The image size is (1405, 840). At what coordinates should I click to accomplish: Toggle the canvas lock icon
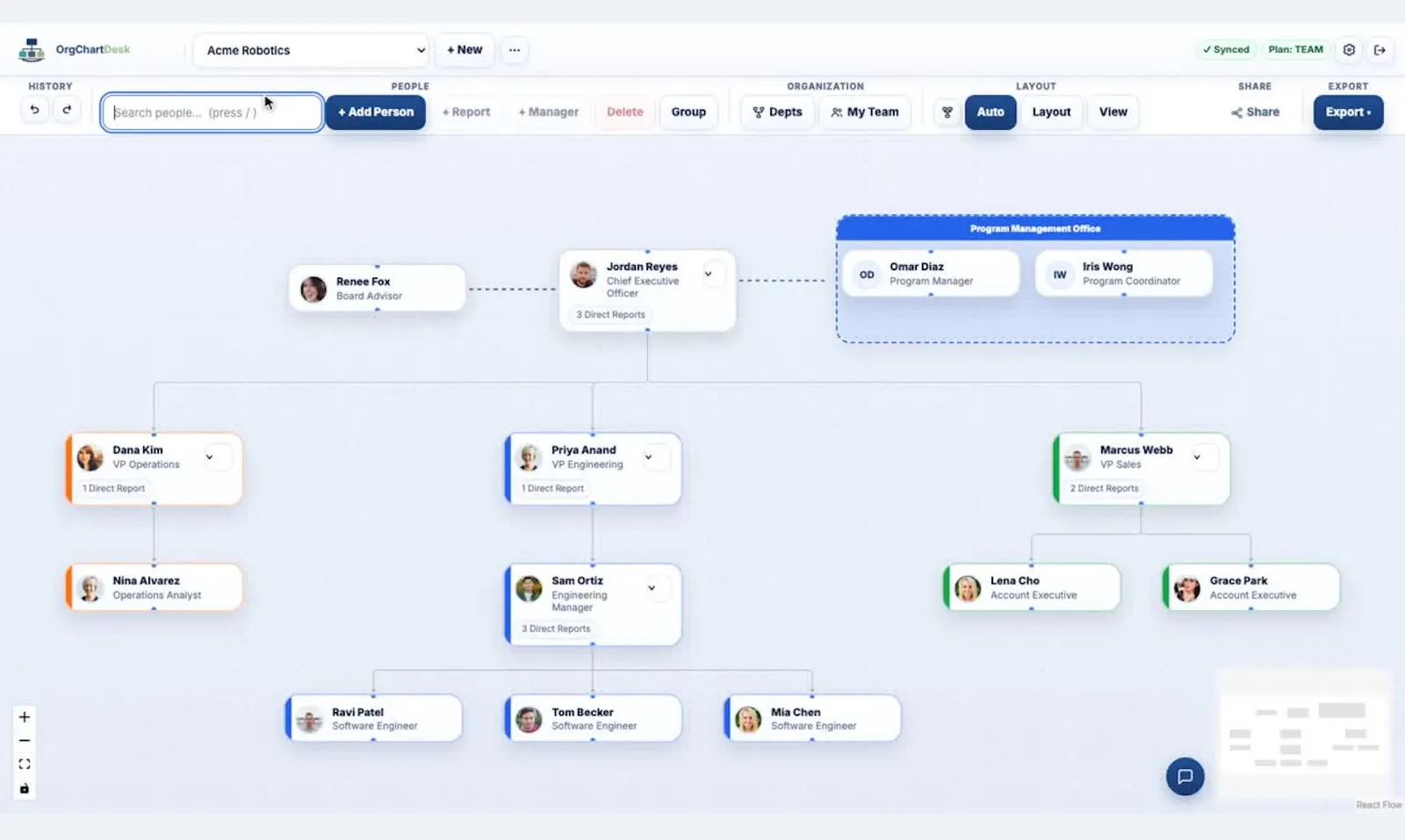pyautogui.click(x=25, y=788)
